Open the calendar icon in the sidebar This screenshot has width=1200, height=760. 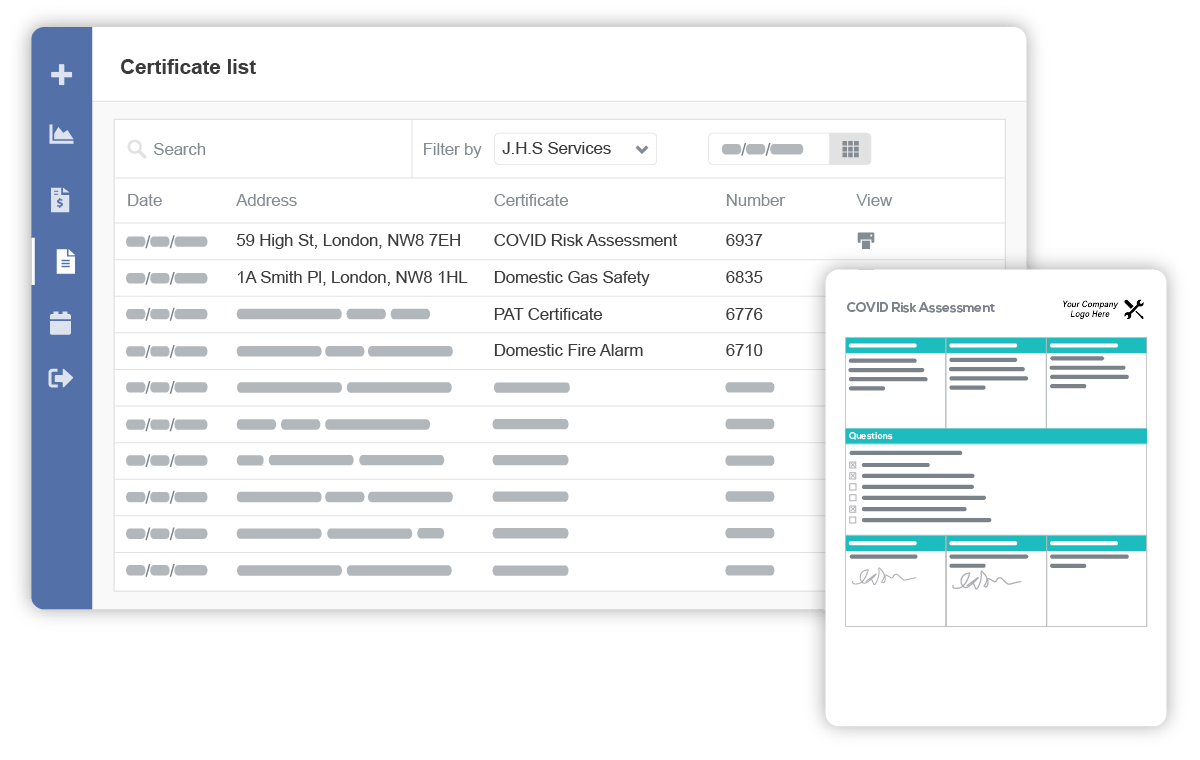(x=62, y=322)
